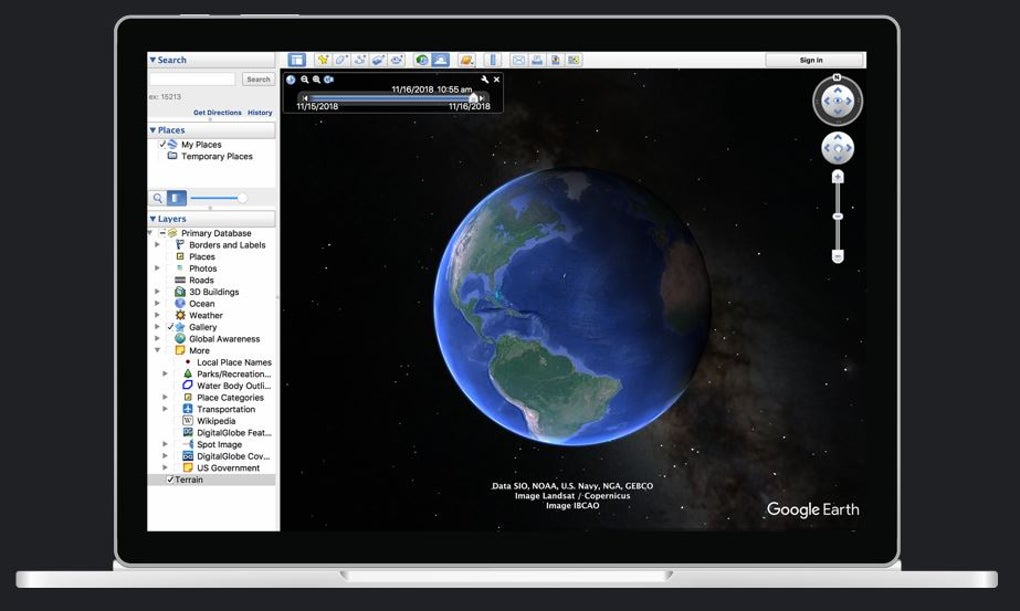This screenshot has width=1020, height=611.
Task: Click the time slider animation icon
Action: coord(329,79)
